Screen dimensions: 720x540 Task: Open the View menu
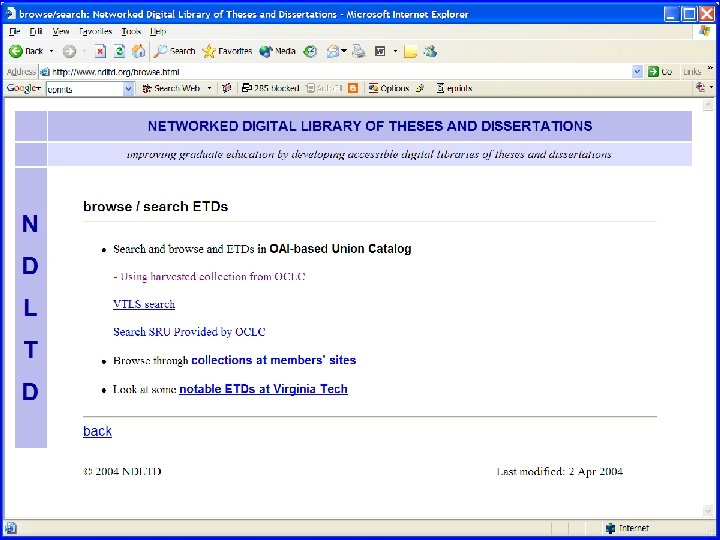tap(61, 31)
